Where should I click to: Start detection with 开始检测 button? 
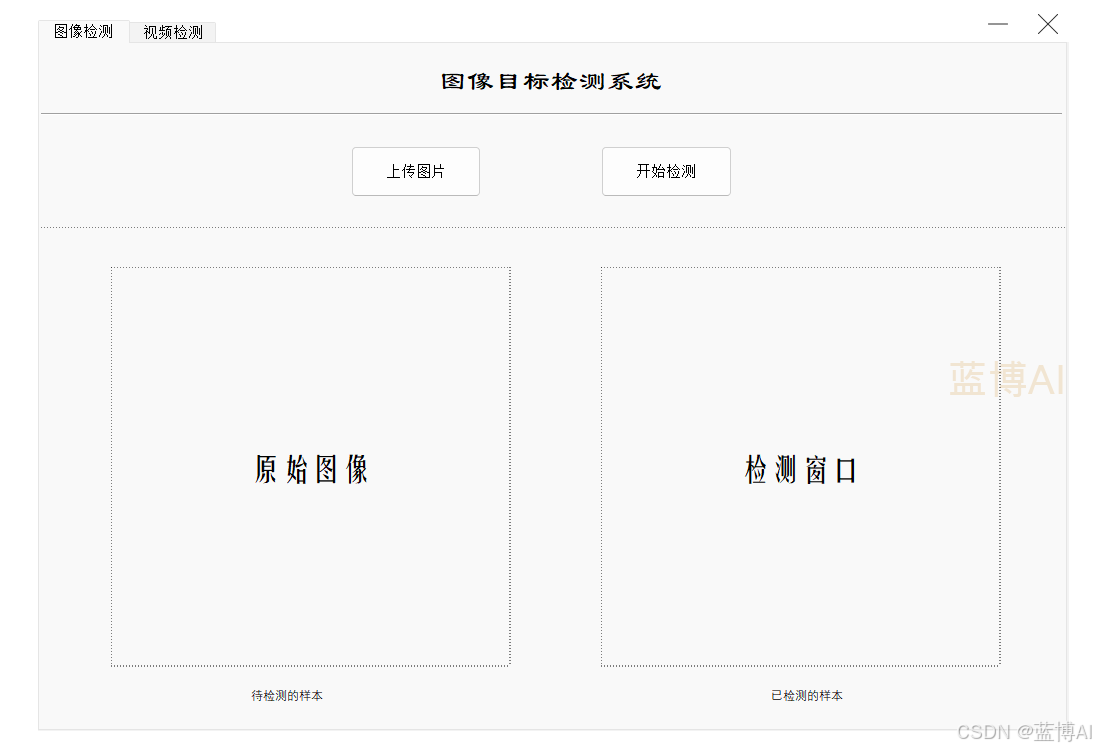click(x=666, y=171)
